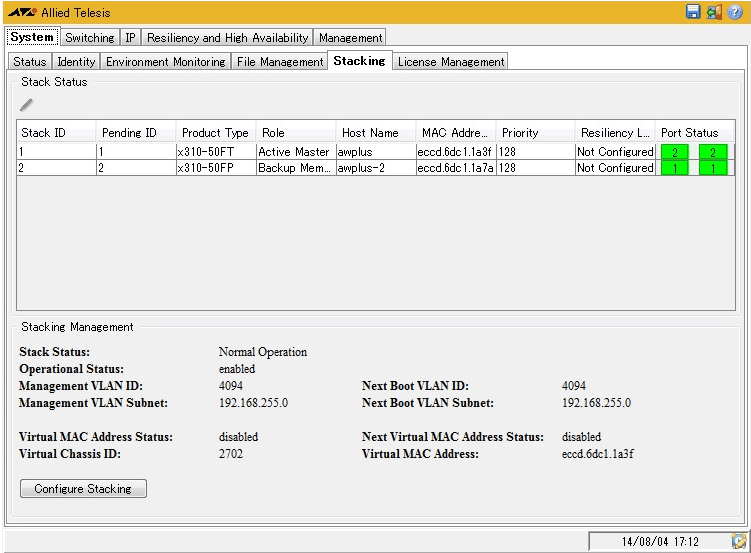Select the License Management sub-tab
Image resolution: width=751 pixels, height=553 pixels.
point(451,62)
